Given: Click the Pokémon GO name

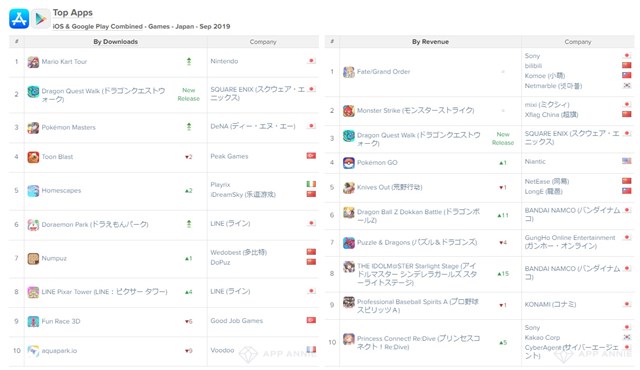Looking at the screenshot, I should point(377,162).
